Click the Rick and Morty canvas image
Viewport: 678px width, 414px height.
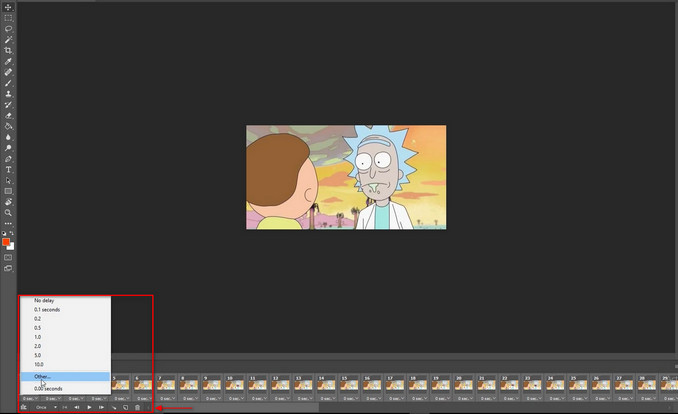346,177
